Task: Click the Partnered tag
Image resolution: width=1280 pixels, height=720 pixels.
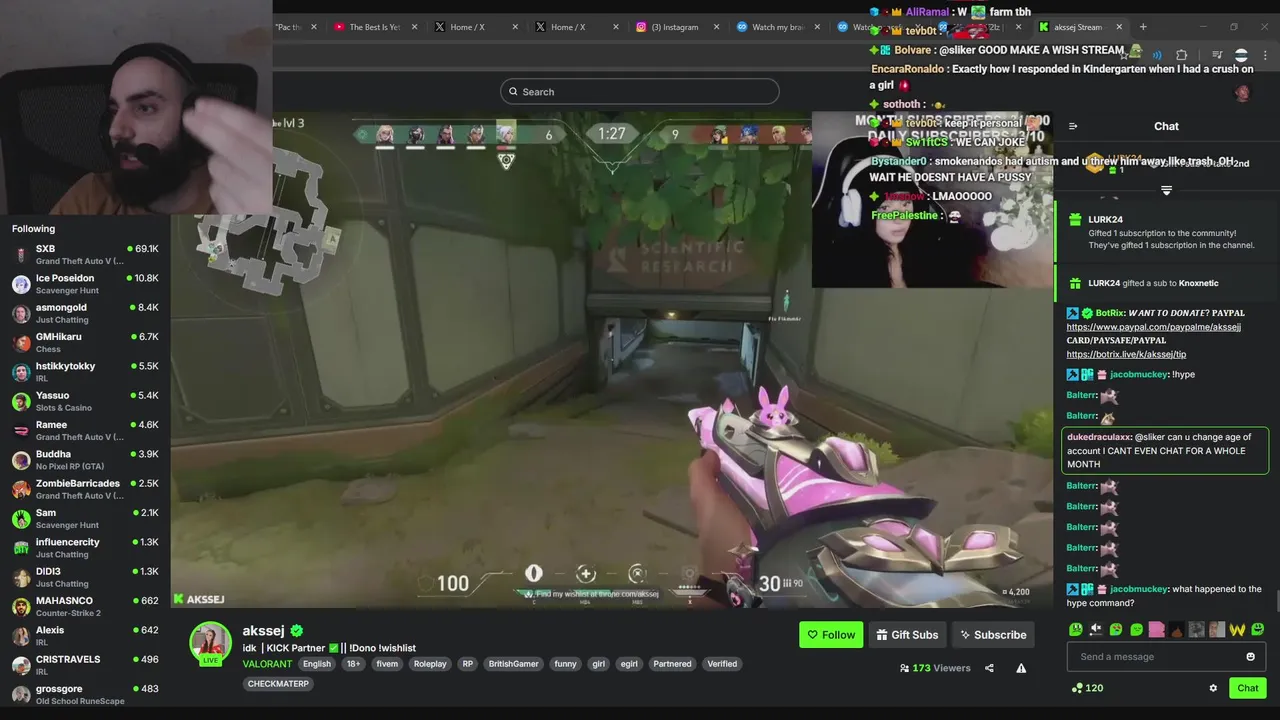Action: click(672, 664)
